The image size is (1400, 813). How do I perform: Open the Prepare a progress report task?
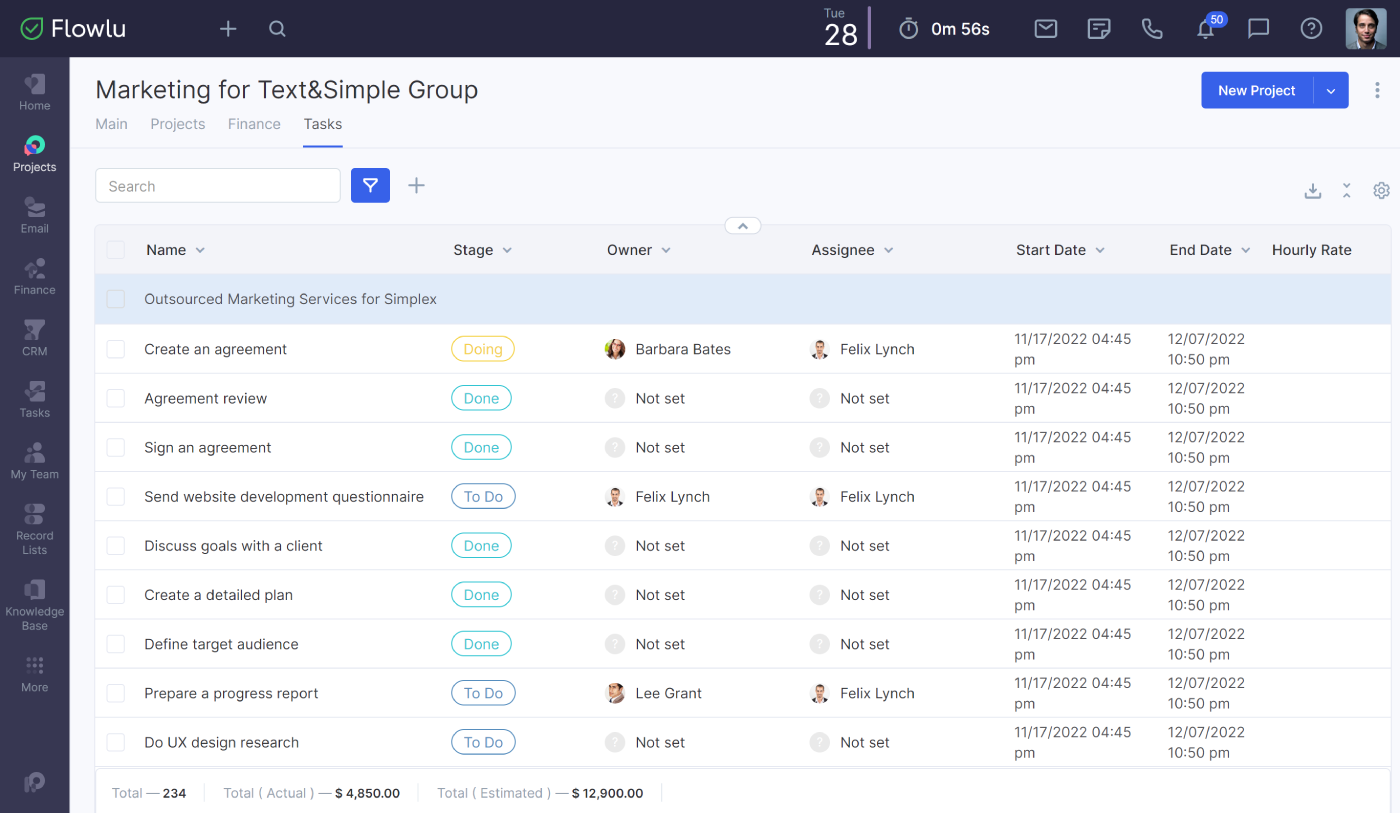point(231,693)
